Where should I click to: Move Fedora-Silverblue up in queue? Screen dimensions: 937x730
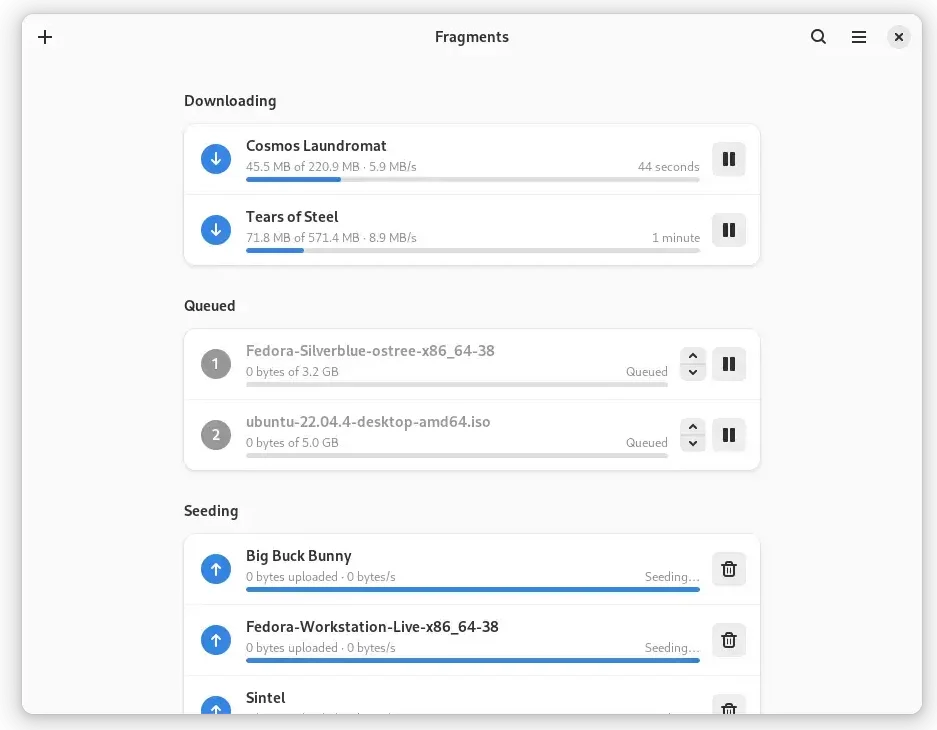693,355
